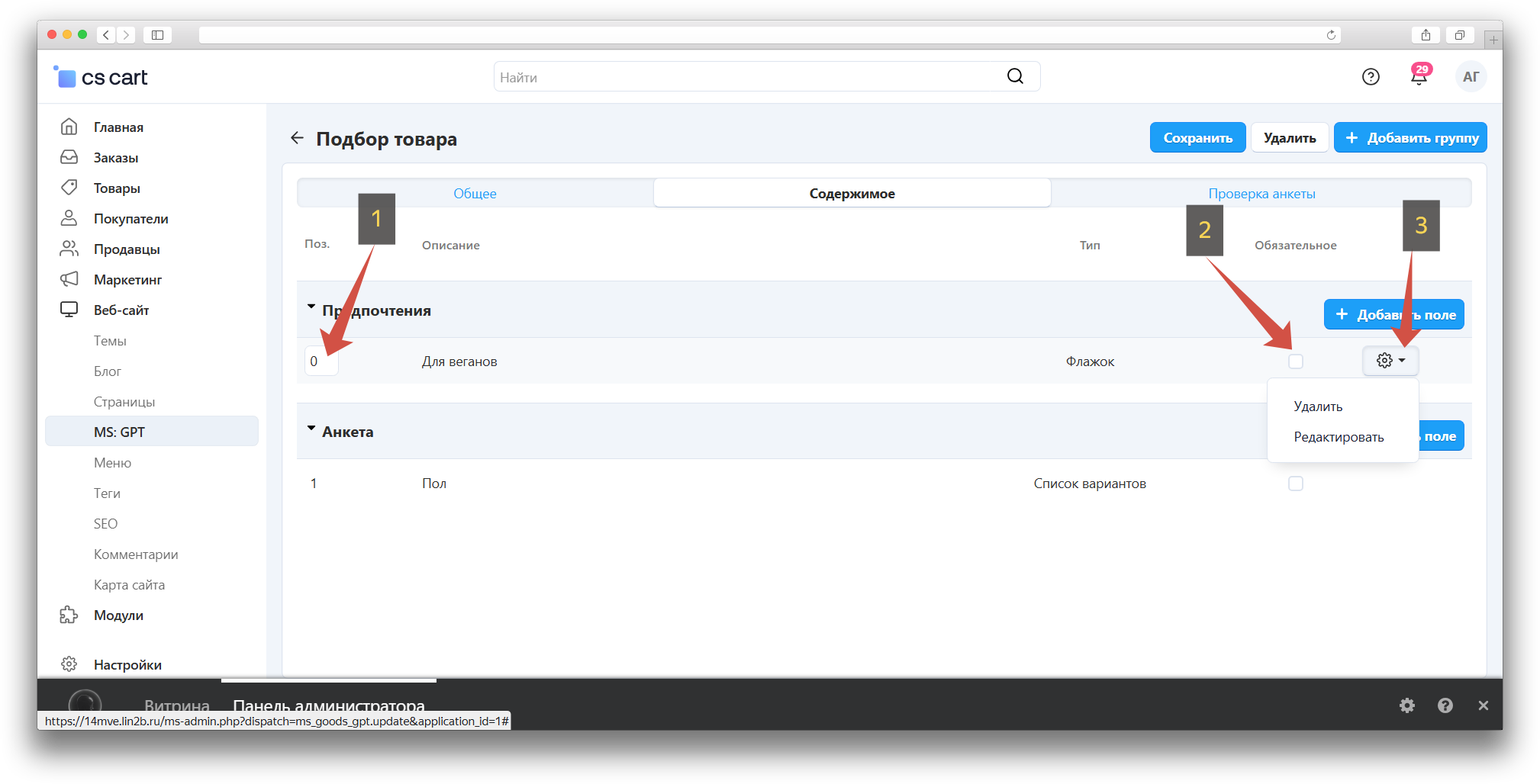The image size is (1540, 784).
Task: Toggle required checkbox for Пол field
Action: point(1295,484)
